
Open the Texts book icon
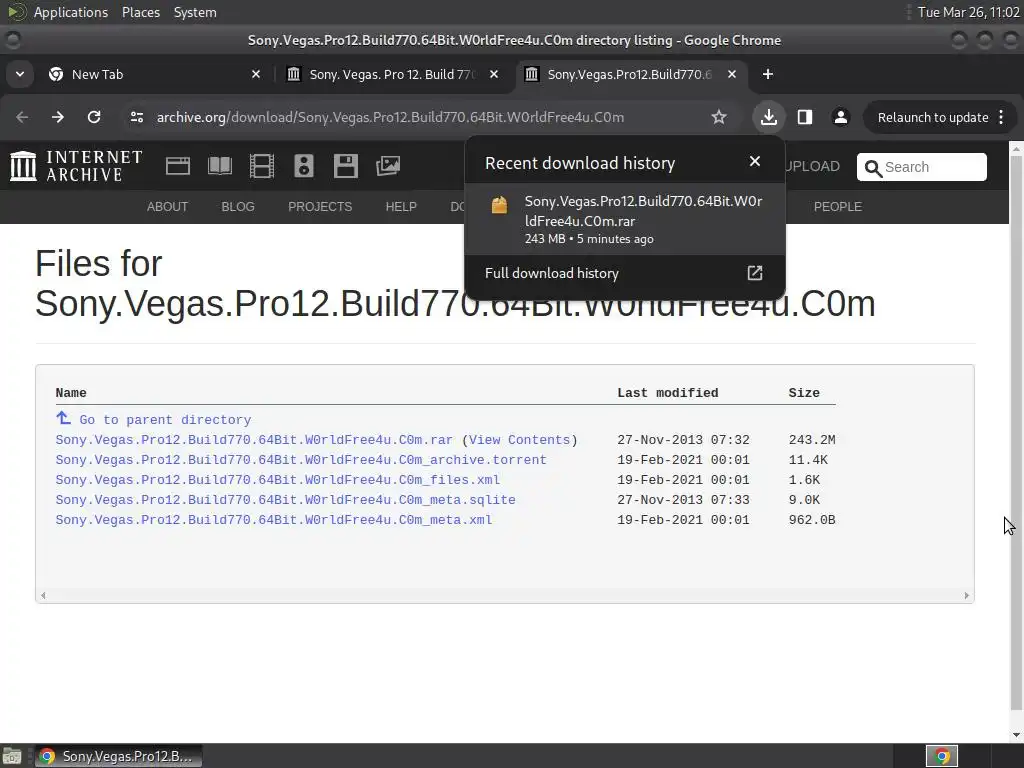coord(219,166)
